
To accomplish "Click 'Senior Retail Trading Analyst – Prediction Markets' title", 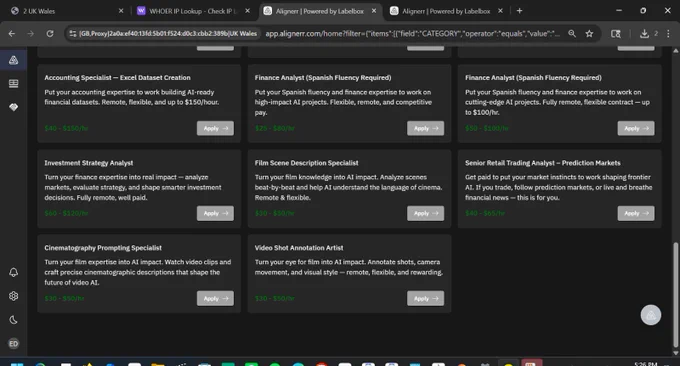I will 543,163.
